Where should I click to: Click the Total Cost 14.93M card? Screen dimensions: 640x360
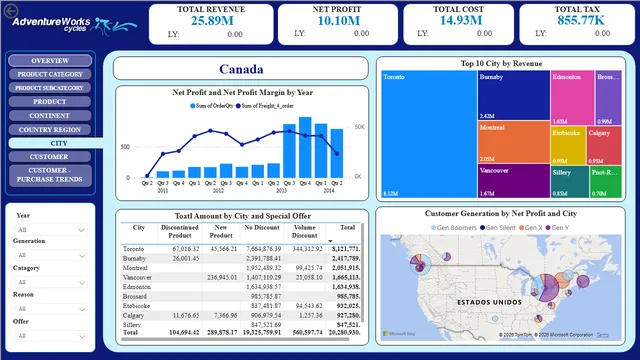(x=458, y=24)
